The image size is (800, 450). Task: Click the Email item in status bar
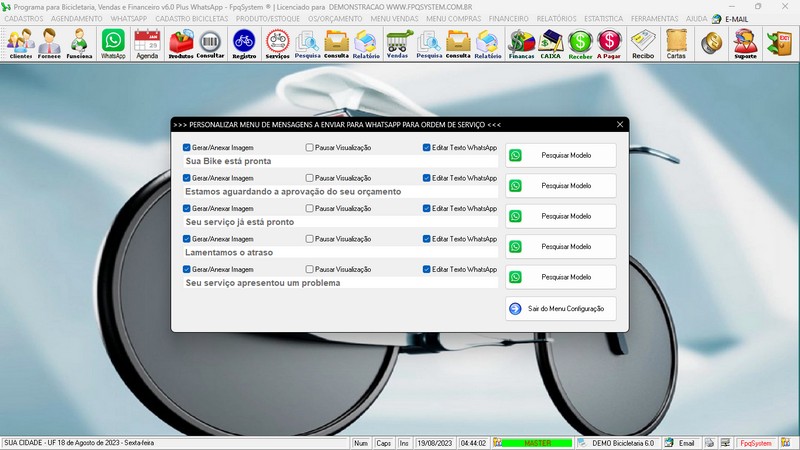[x=681, y=443]
